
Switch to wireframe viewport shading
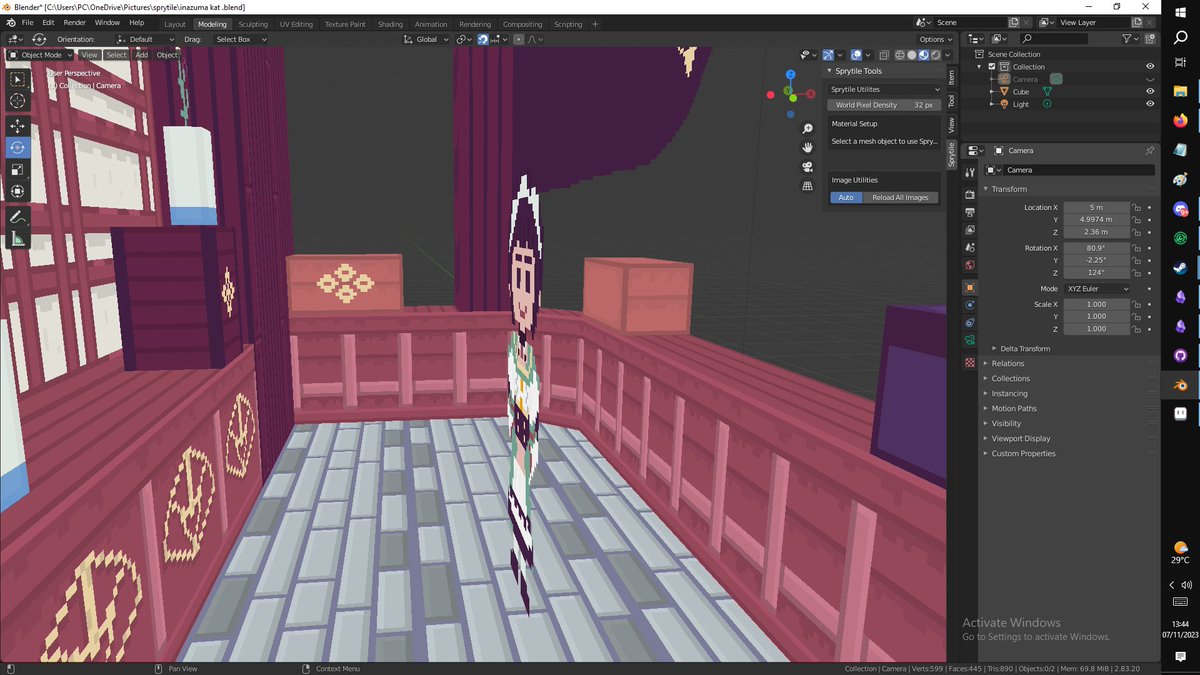(899, 55)
